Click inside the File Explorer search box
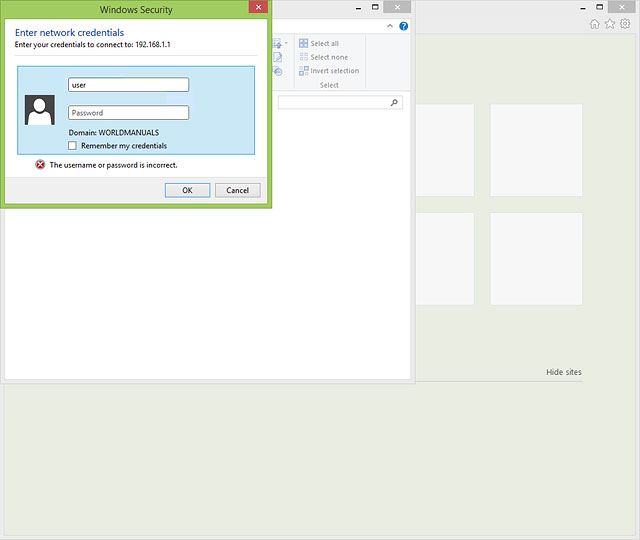 point(340,102)
